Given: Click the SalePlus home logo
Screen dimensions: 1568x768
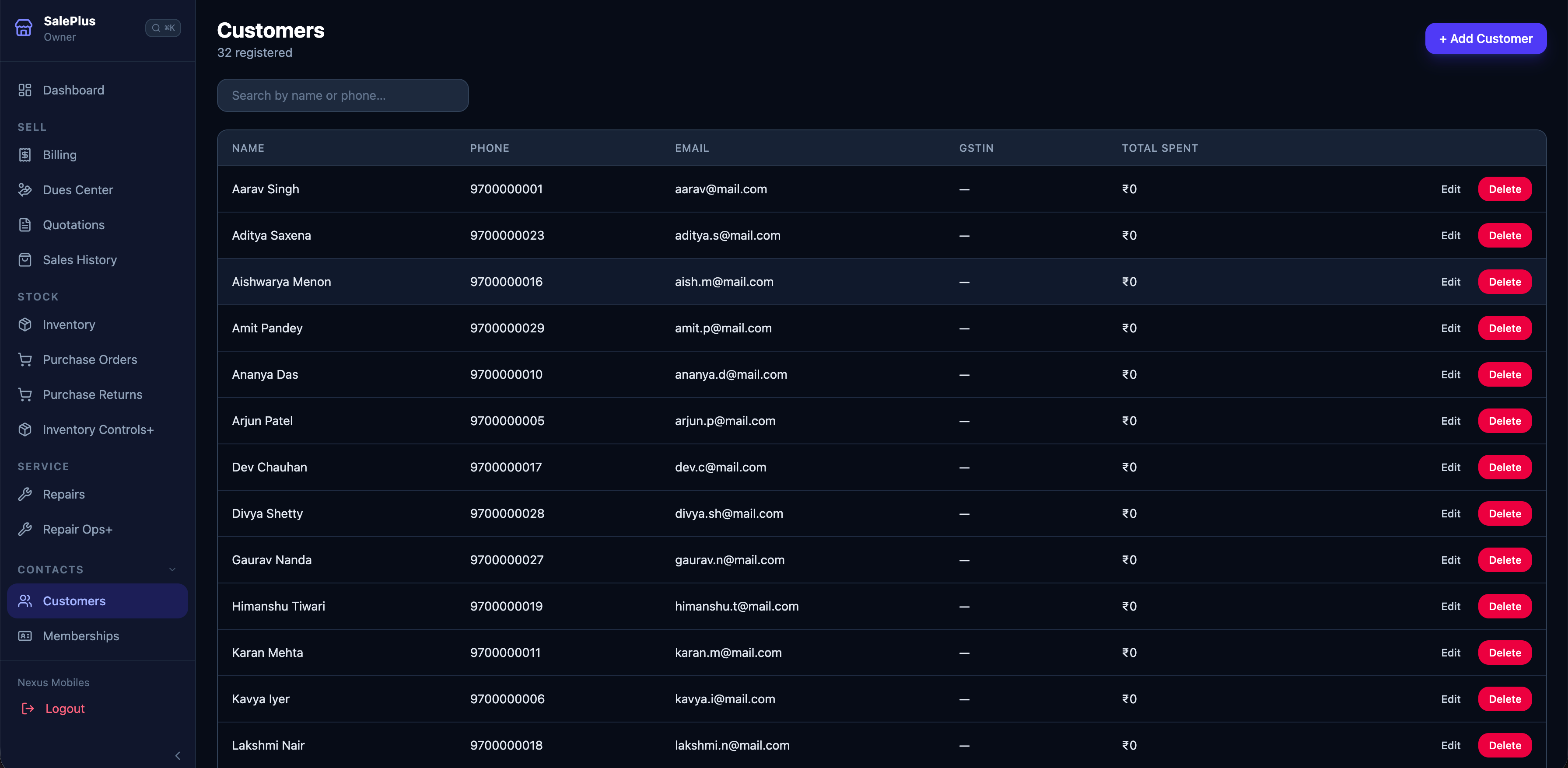Looking at the screenshot, I should coord(23,28).
